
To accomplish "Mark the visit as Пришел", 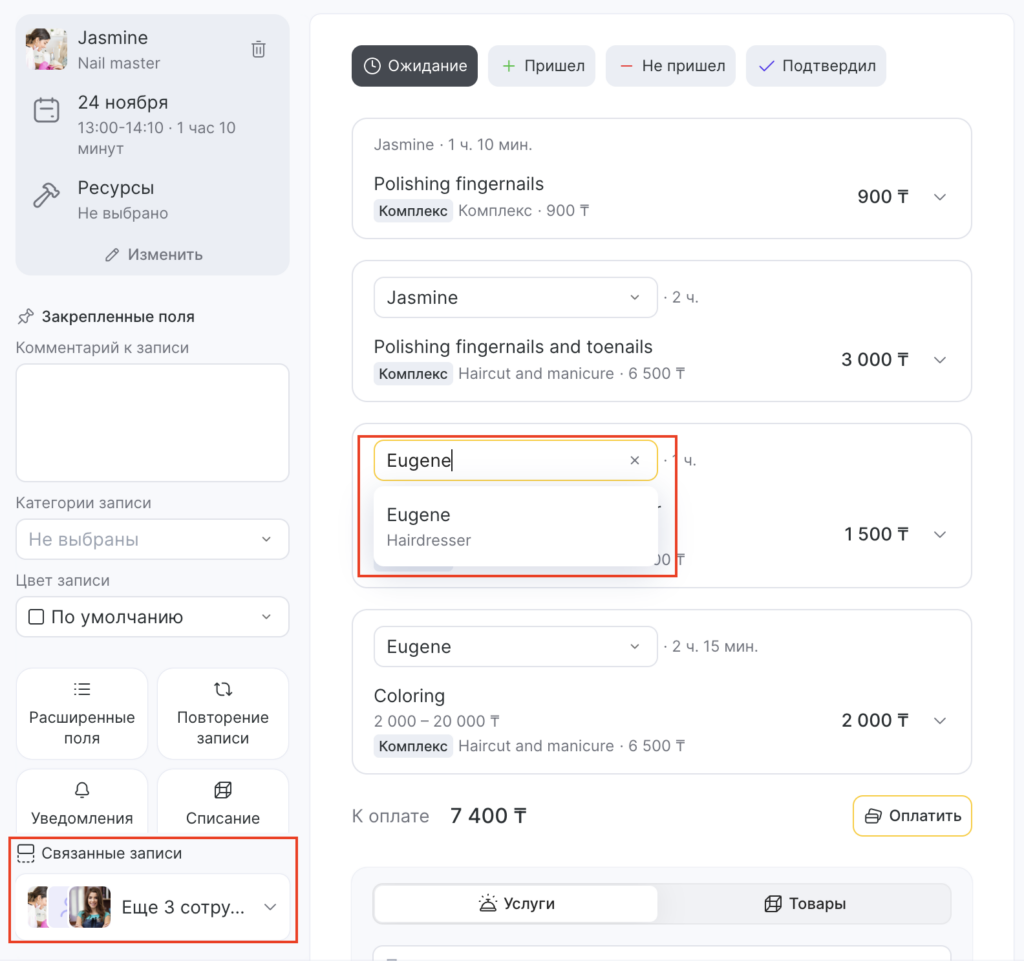I will (543, 66).
